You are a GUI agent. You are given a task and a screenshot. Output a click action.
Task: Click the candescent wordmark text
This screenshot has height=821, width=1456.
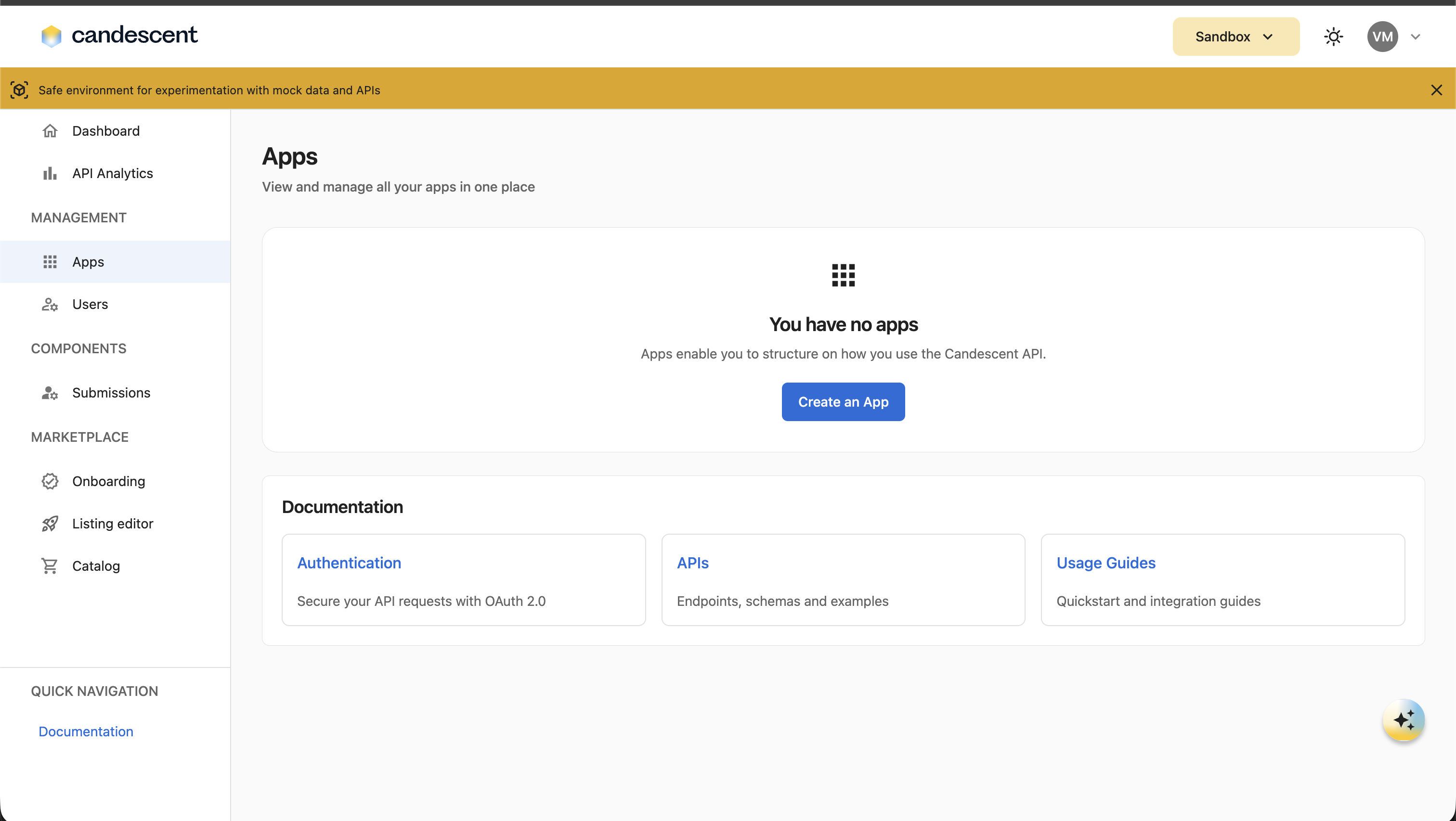point(134,35)
